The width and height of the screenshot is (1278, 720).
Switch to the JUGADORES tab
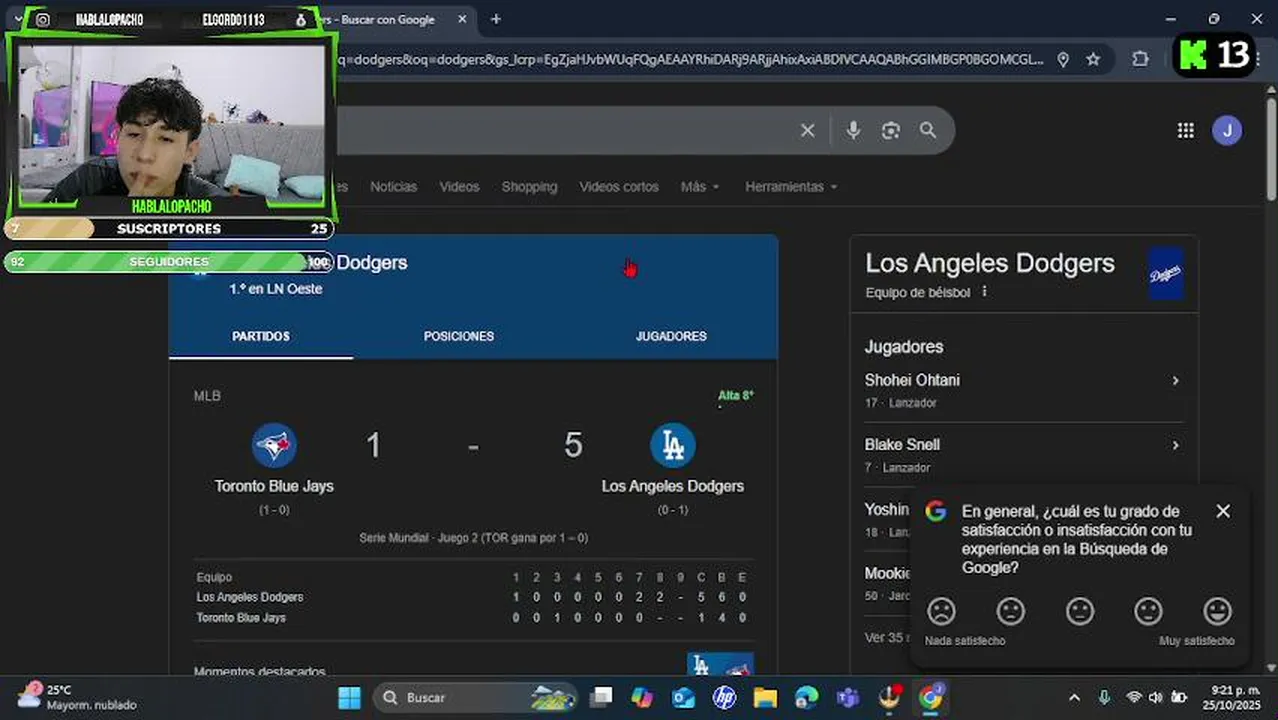tap(671, 336)
